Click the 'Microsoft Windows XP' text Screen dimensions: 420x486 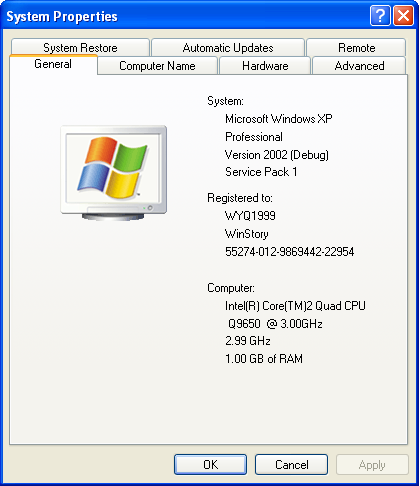tap(279, 119)
